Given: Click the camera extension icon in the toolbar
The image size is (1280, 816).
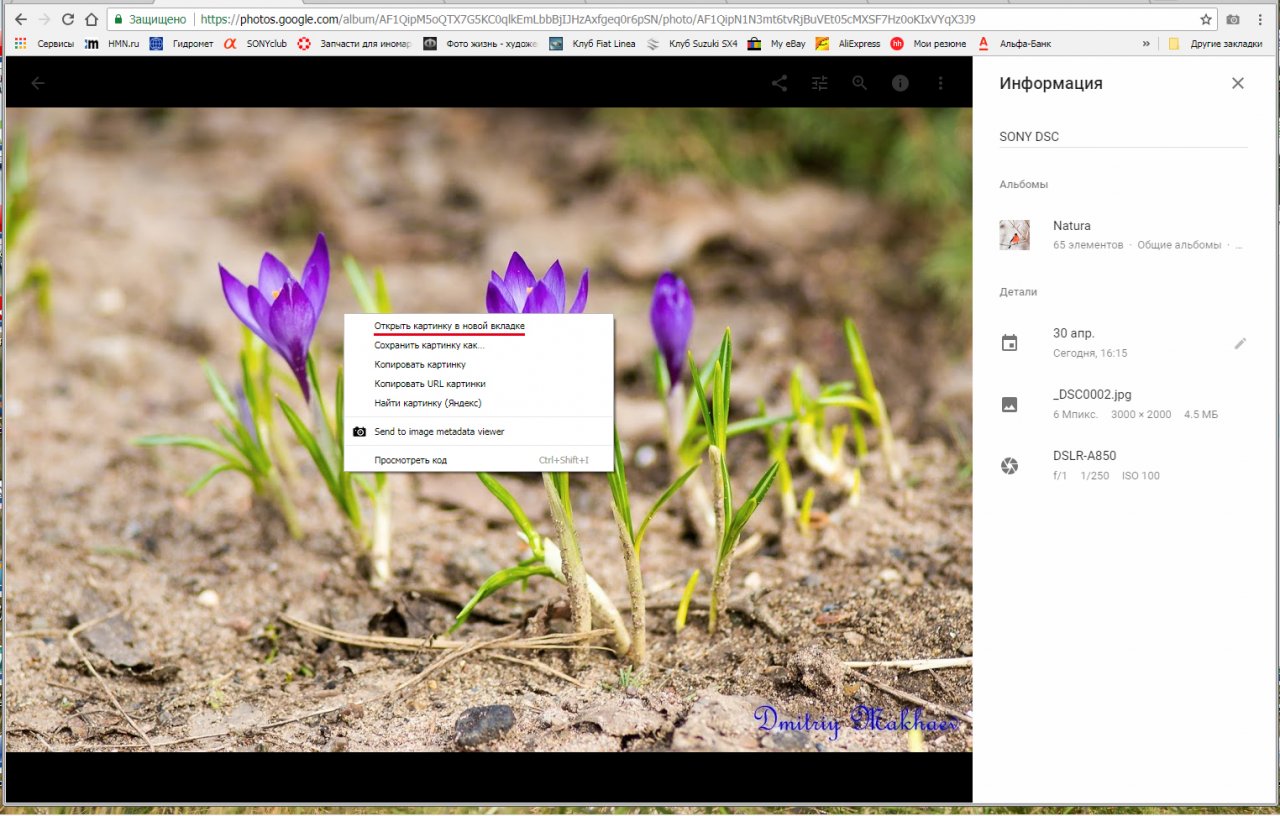Looking at the screenshot, I should [1233, 19].
